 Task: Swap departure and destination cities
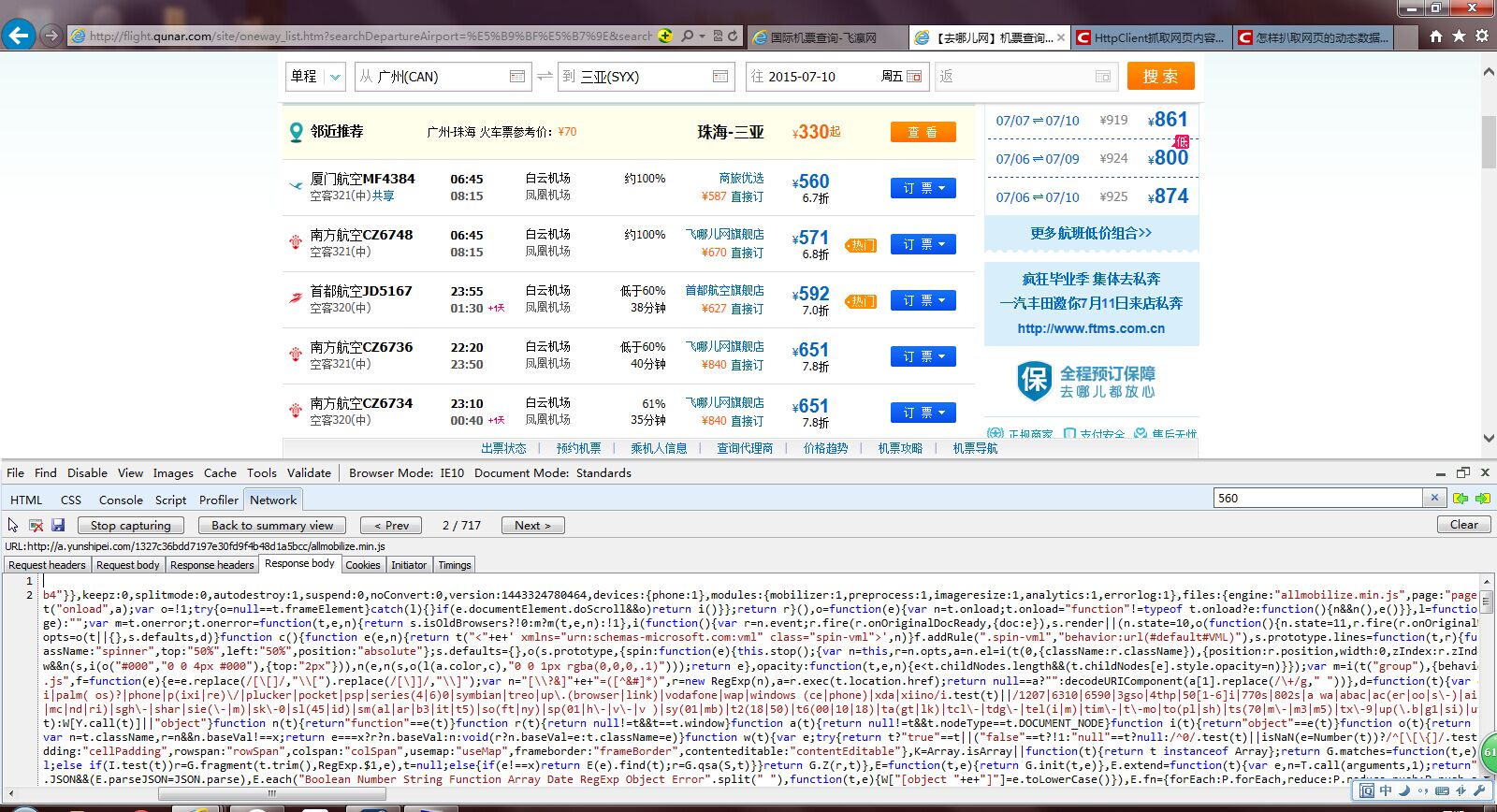point(545,76)
